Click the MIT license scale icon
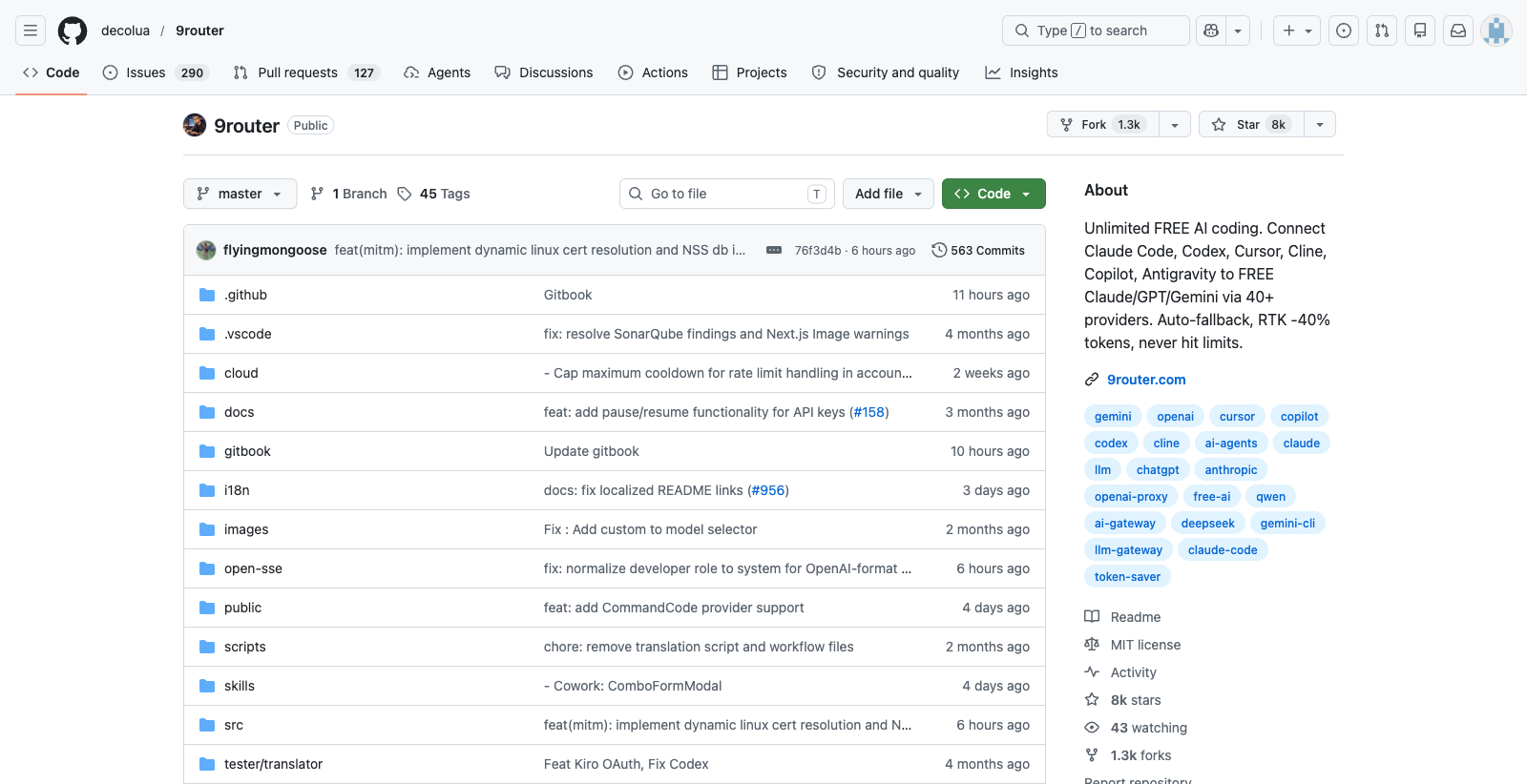The width and height of the screenshot is (1527, 784). (x=1092, y=645)
